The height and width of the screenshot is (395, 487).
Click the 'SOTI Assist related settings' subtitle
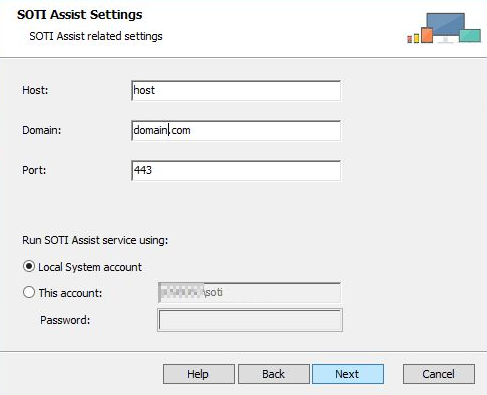pyautogui.click(x=96, y=36)
